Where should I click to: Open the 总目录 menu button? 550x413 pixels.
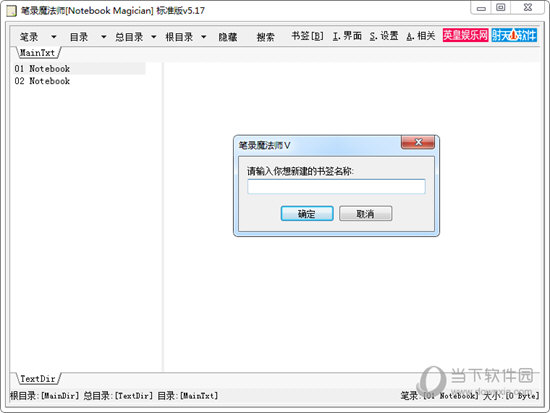[x=129, y=36]
